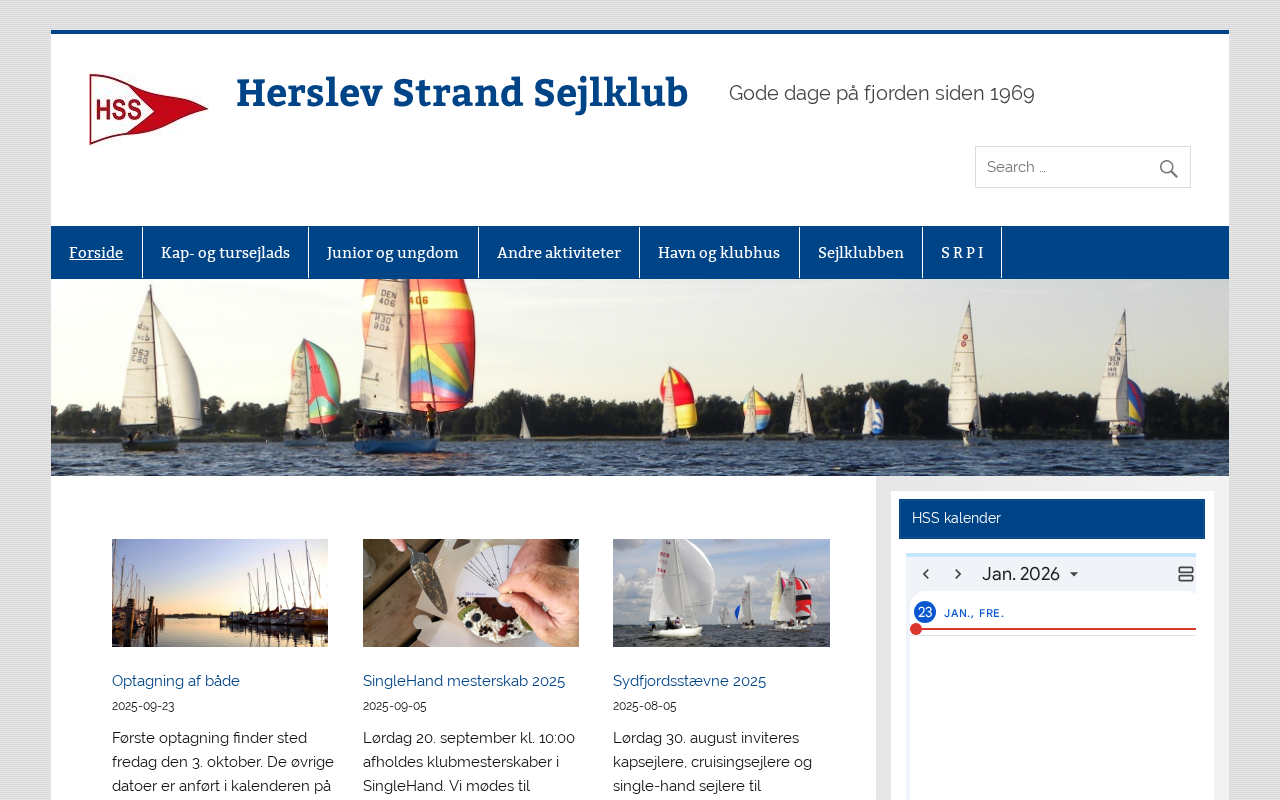The image size is (1280, 800).
Task: Open sailboats racing thumbnail image
Action: click(x=721, y=593)
